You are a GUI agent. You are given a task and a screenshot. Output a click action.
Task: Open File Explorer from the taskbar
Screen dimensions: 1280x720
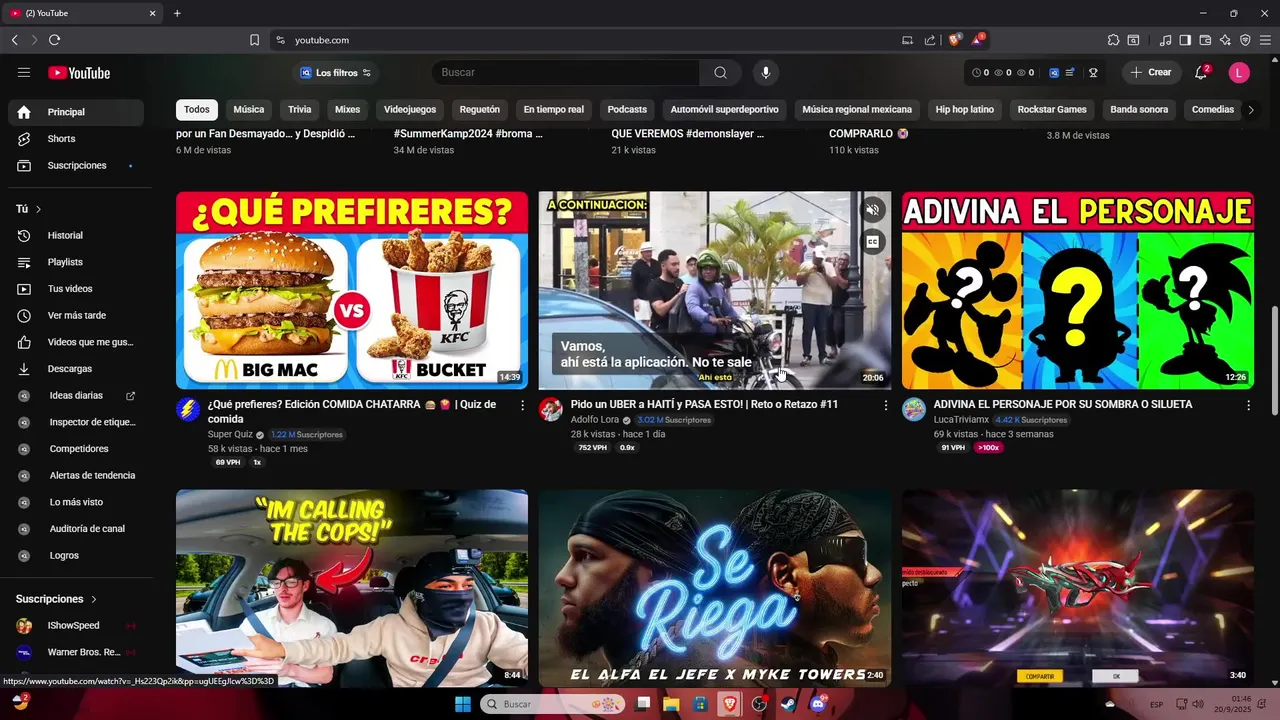[x=672, y=704]
